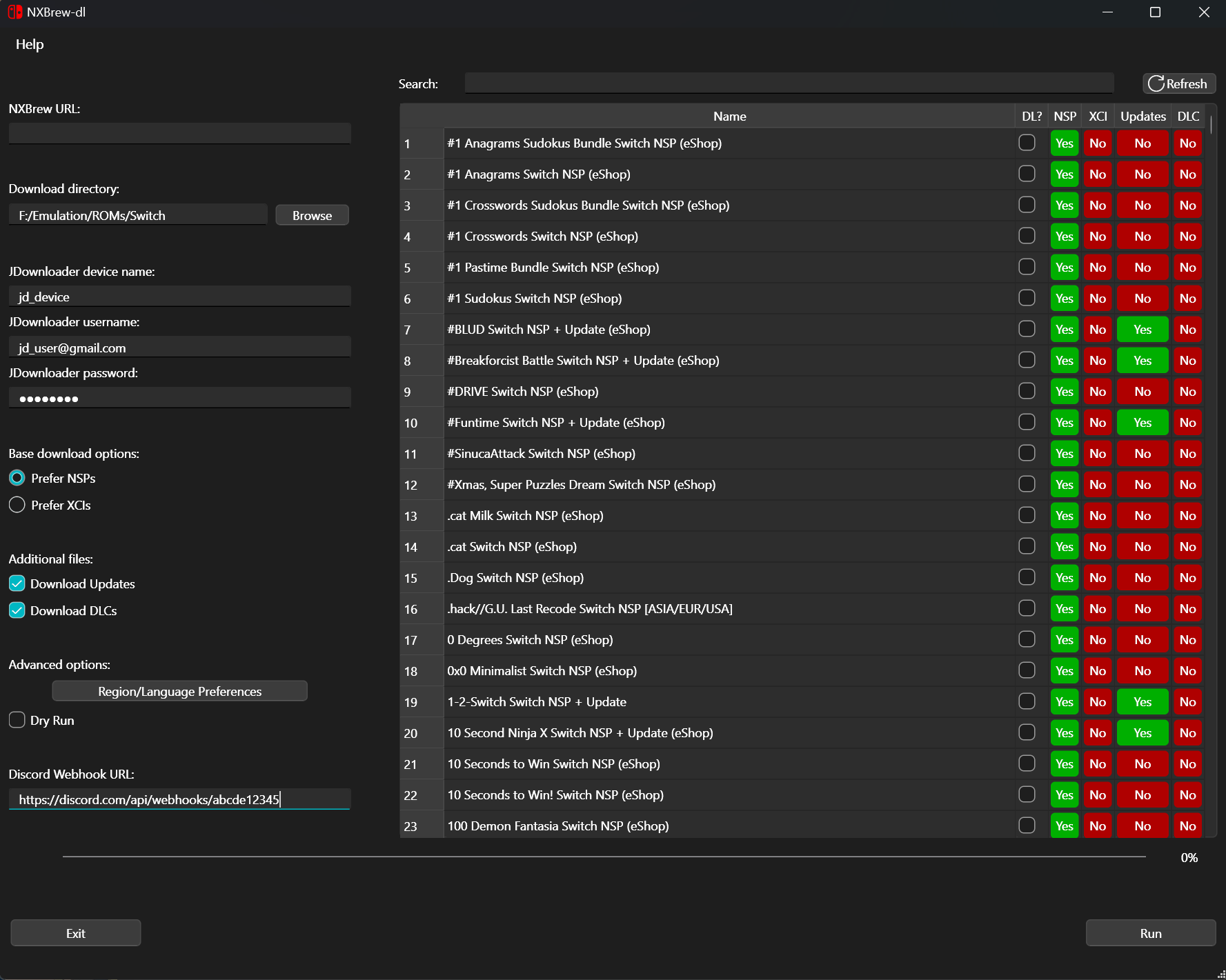Click the Discord Webhook URL field
Image resolution: width=1226 pixels, height=980 pixels.
click(x=179, y=799)
